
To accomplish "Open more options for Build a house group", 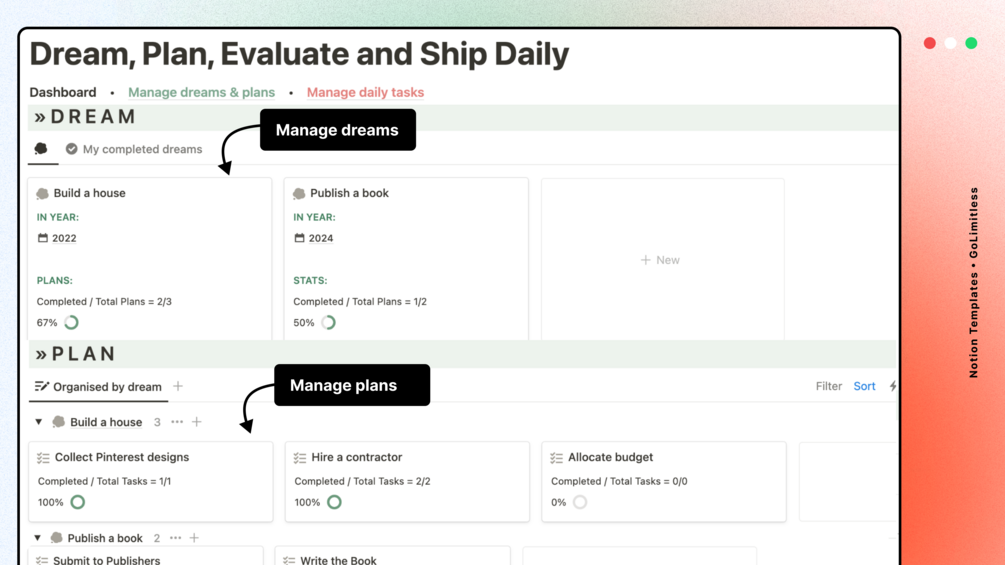I will 177,422.
